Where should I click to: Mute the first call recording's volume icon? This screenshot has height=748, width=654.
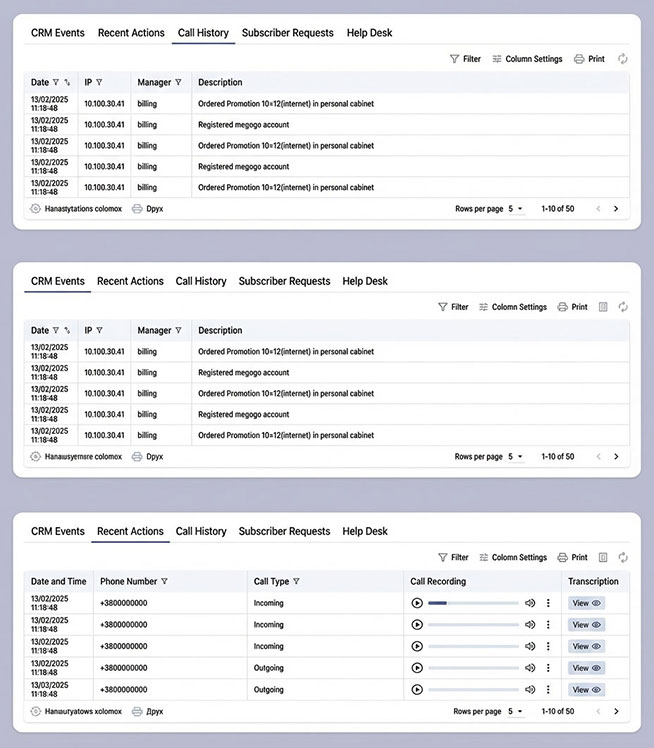[x=530, y=603]
